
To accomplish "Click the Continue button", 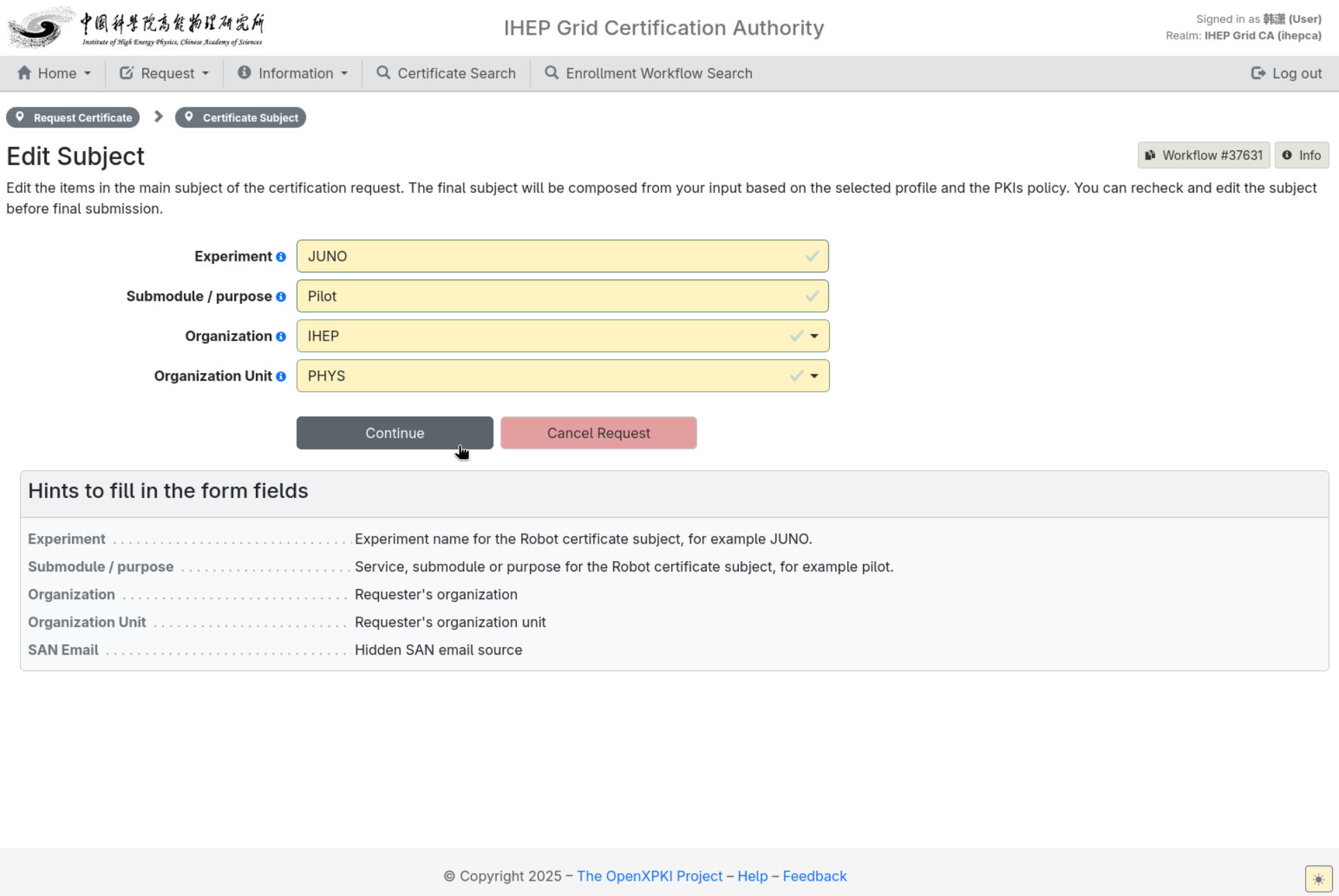I will click(x=395, y=433).
